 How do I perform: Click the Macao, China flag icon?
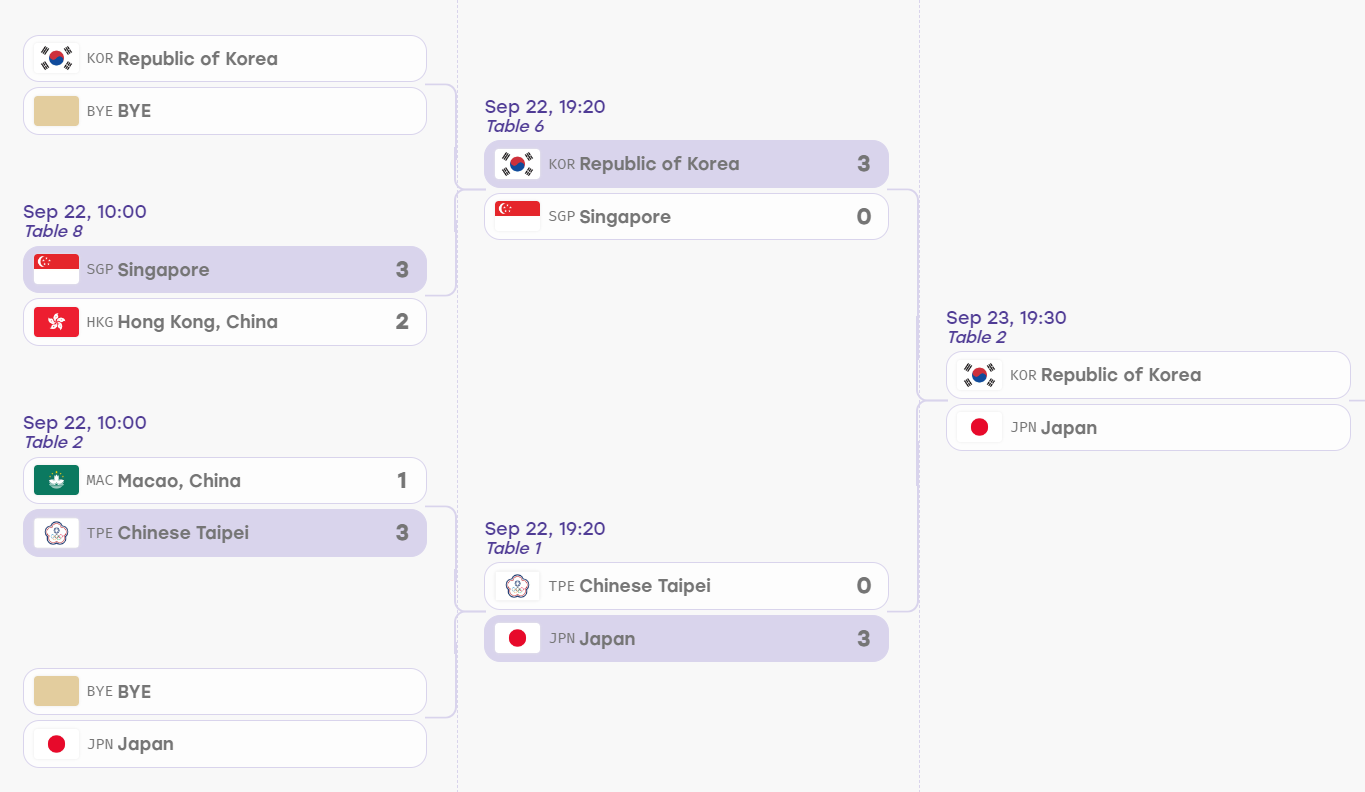[56, 480]
